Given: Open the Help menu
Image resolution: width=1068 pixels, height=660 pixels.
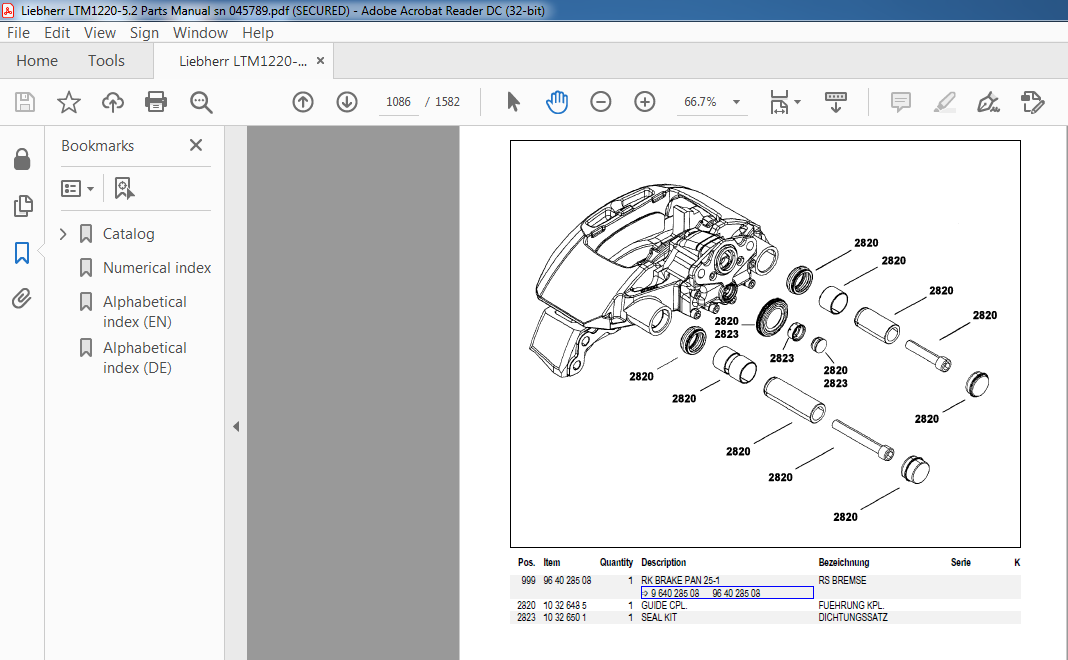Looking at the screenshot, I should coord(257,33).
